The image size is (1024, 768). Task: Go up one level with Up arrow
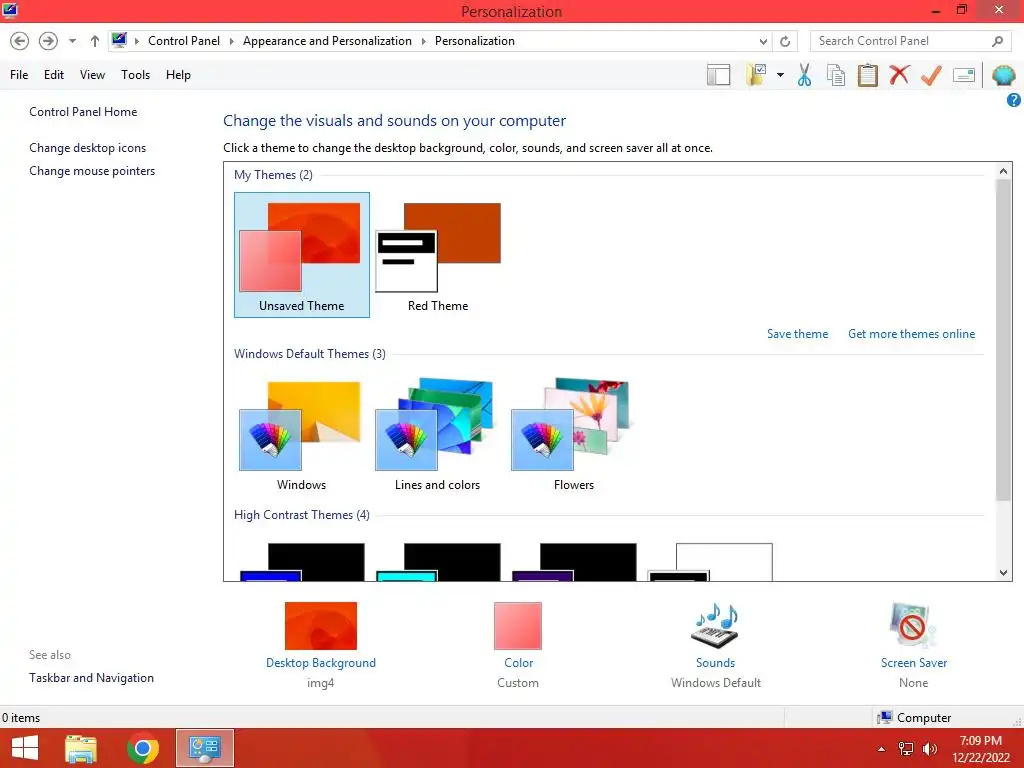click(x=95, y=41)
